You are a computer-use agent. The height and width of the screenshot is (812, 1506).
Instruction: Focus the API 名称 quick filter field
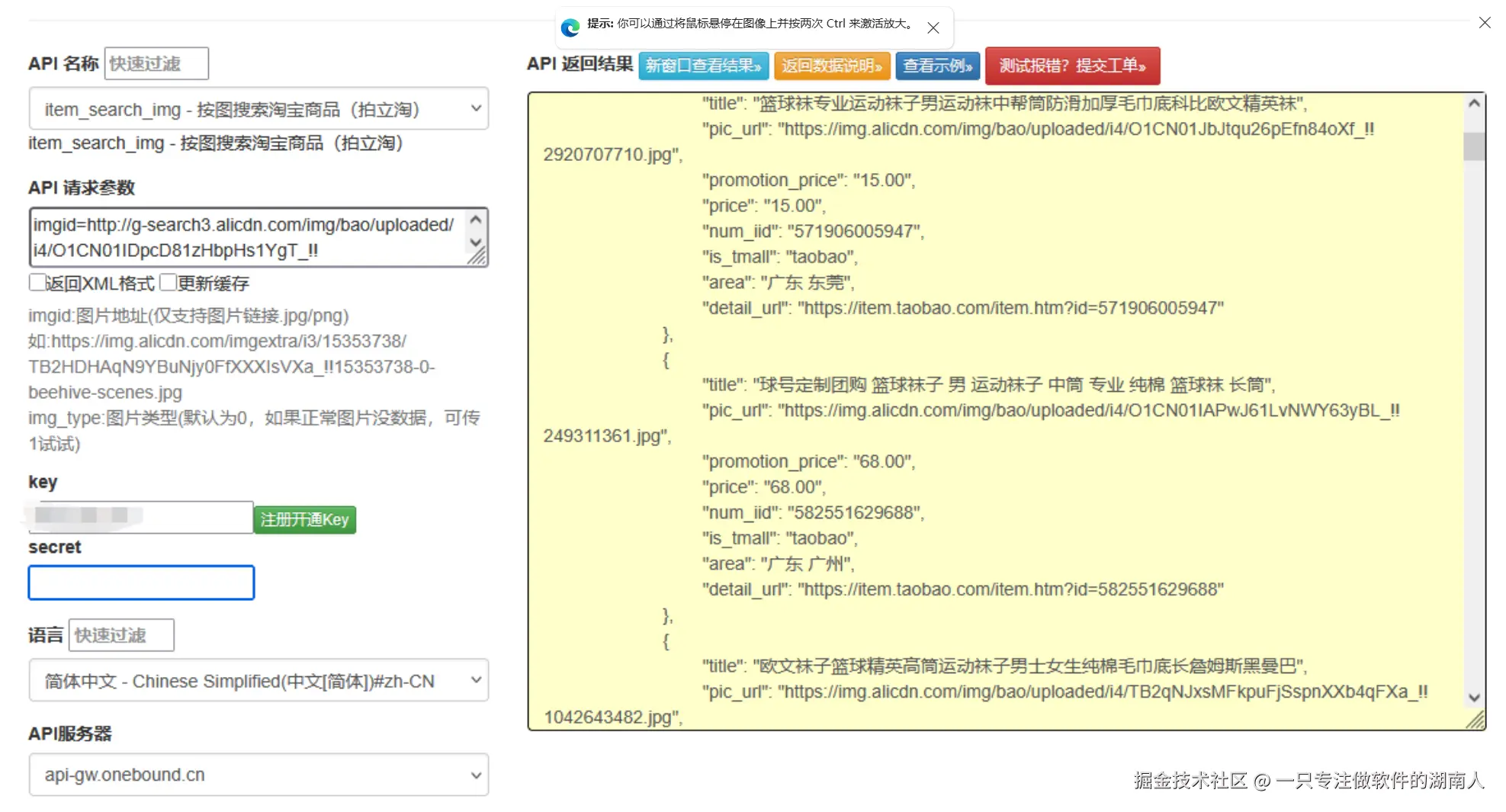pos(156,63)
